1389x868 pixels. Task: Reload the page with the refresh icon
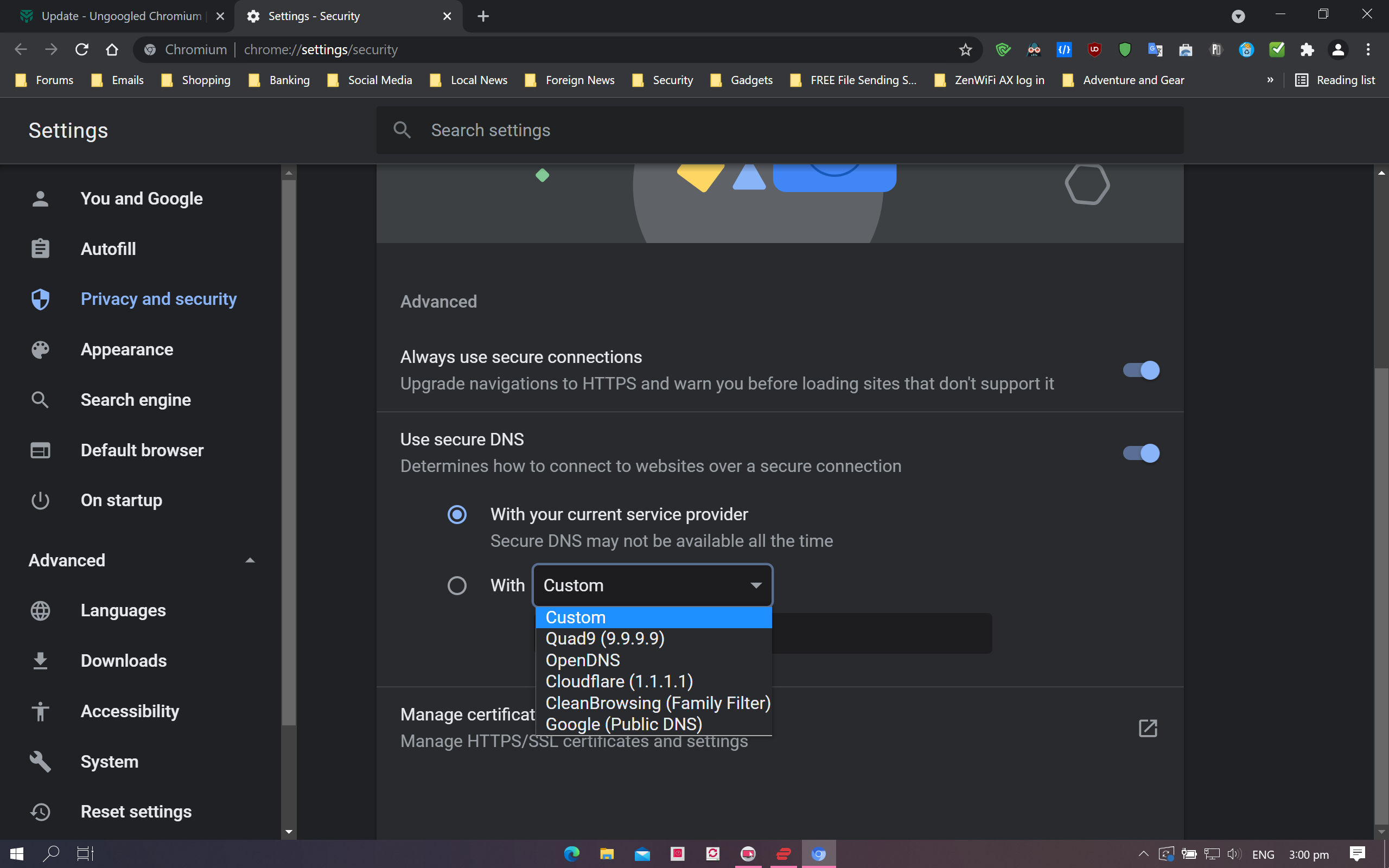(81, 50)
